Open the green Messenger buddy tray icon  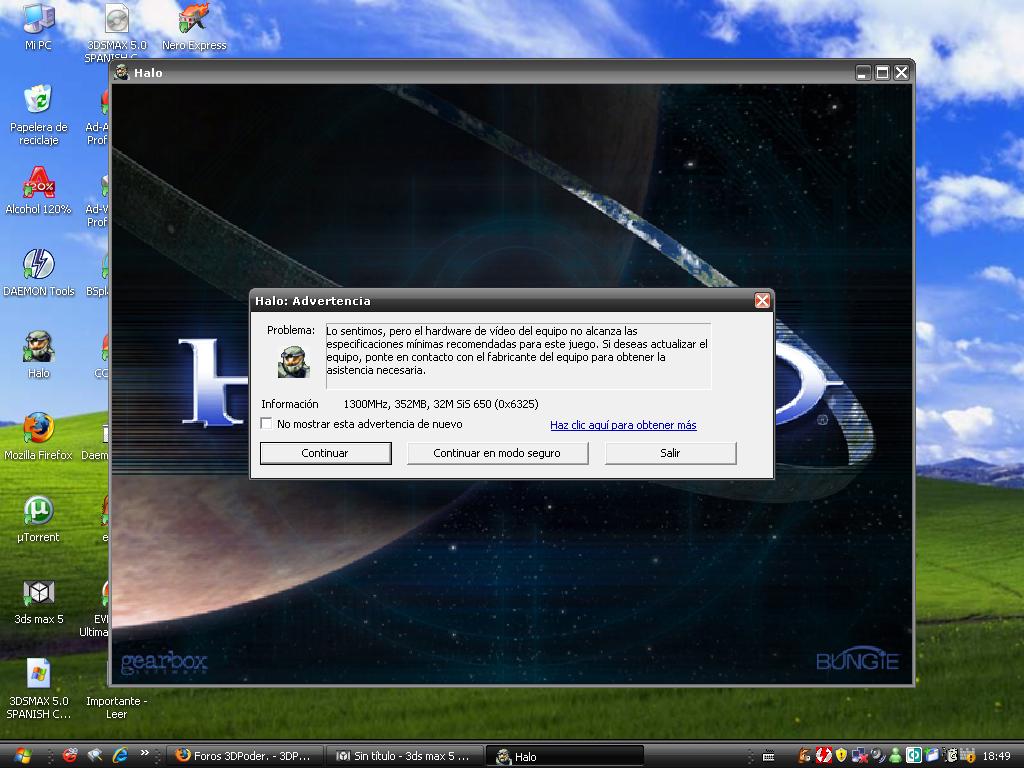click(895, 756)
